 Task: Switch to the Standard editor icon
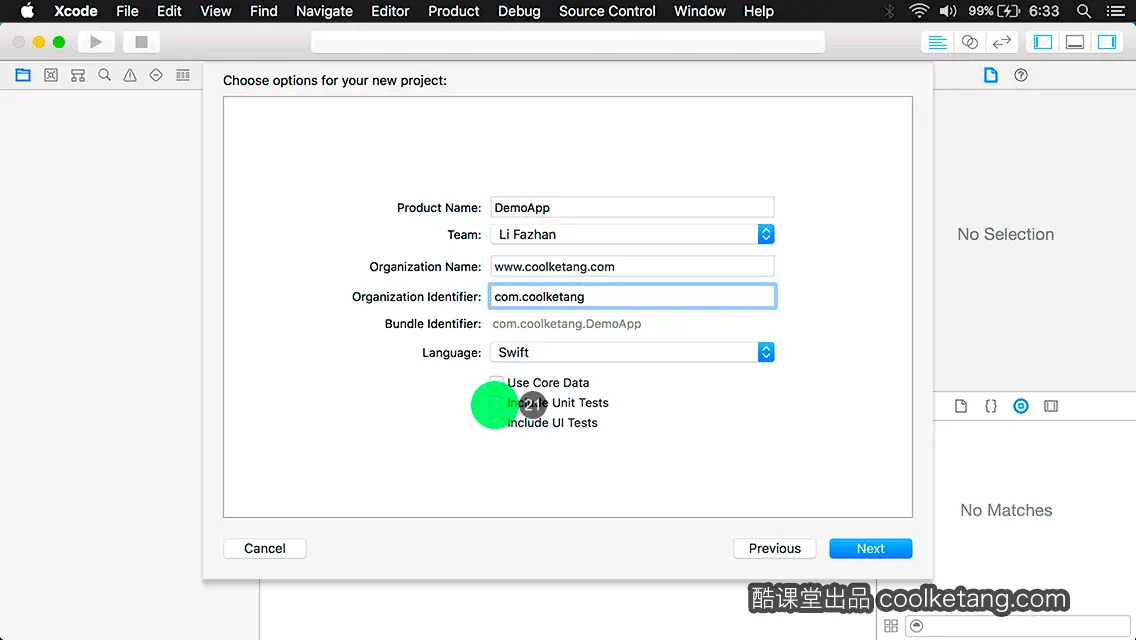pyautogui.click(x=937, y=42)
